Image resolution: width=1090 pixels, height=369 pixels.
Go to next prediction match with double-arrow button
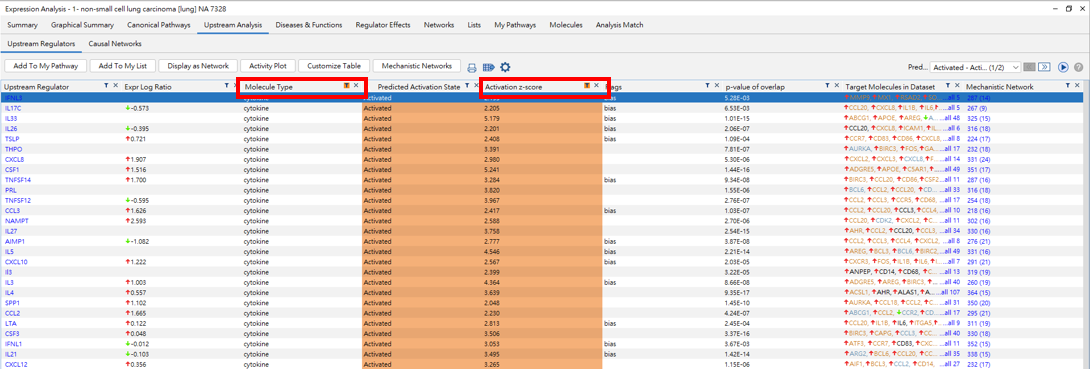tap(1044, 67)
